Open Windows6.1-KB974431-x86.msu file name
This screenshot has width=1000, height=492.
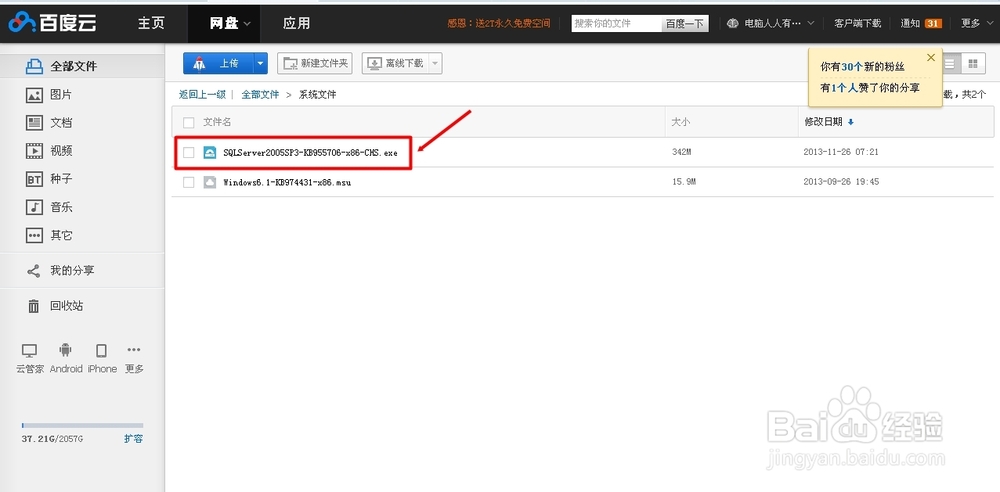(x=287, y=183)
